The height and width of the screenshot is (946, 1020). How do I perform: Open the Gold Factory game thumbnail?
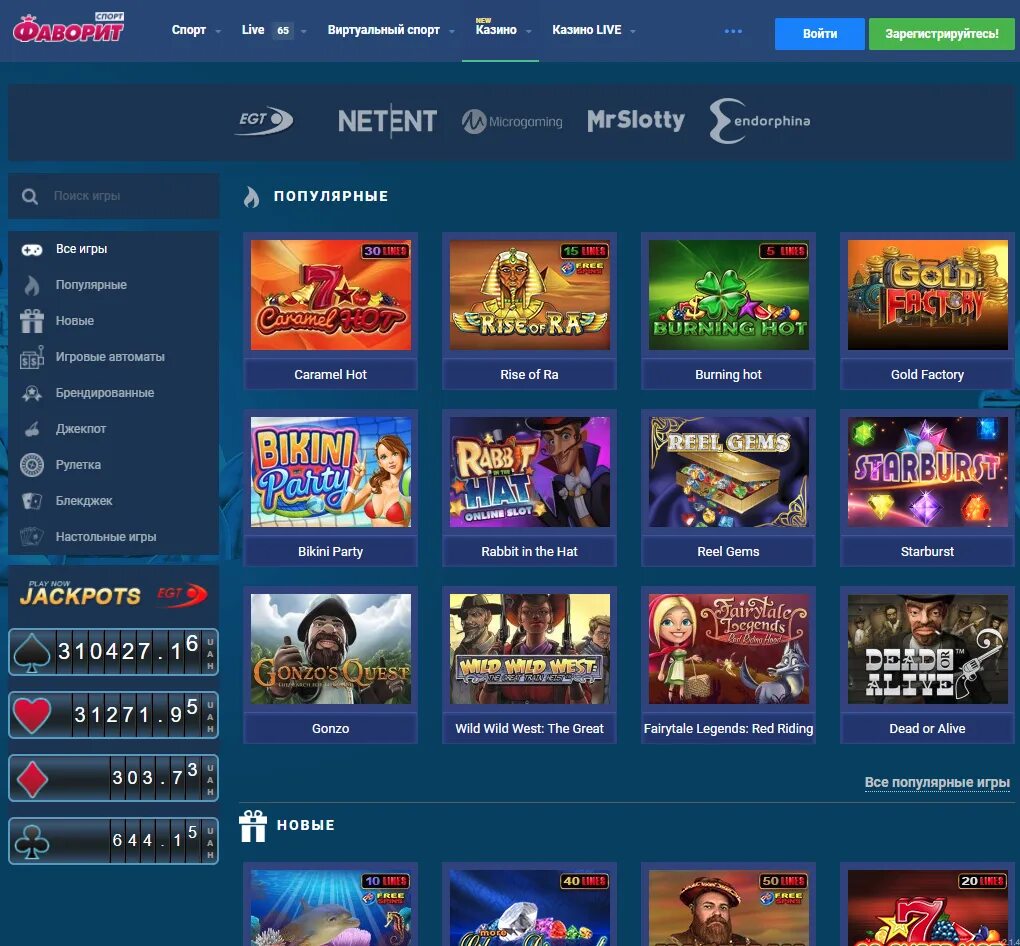point(928,295)
